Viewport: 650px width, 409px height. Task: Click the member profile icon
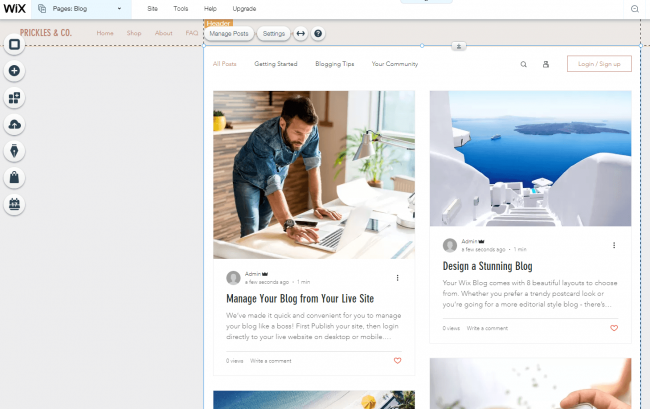click(546, 64)
